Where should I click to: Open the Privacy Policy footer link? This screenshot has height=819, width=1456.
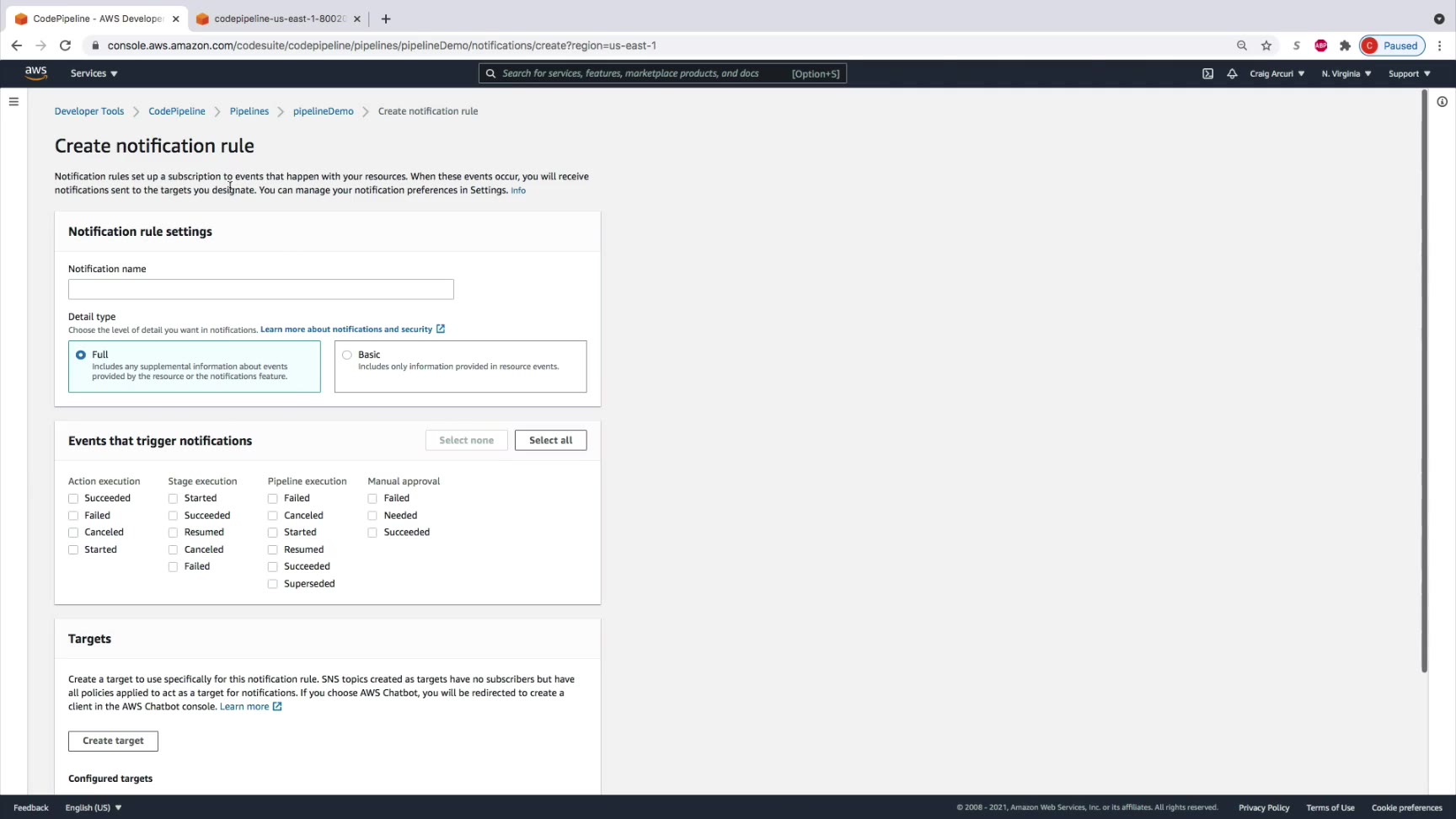tap(1264, 807)
